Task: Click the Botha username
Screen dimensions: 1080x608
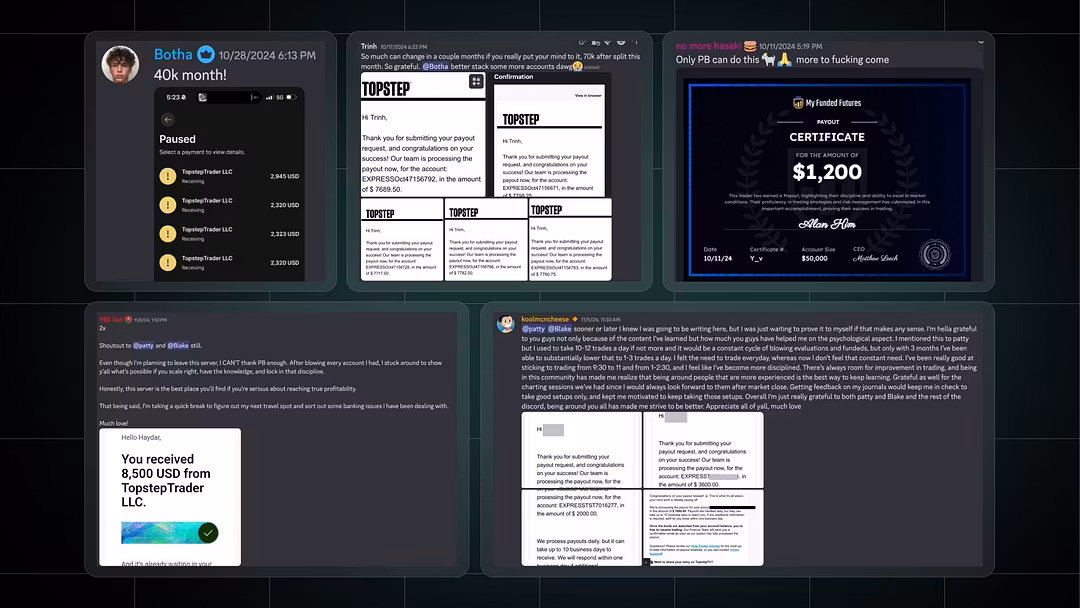Action: pos(173,54)
